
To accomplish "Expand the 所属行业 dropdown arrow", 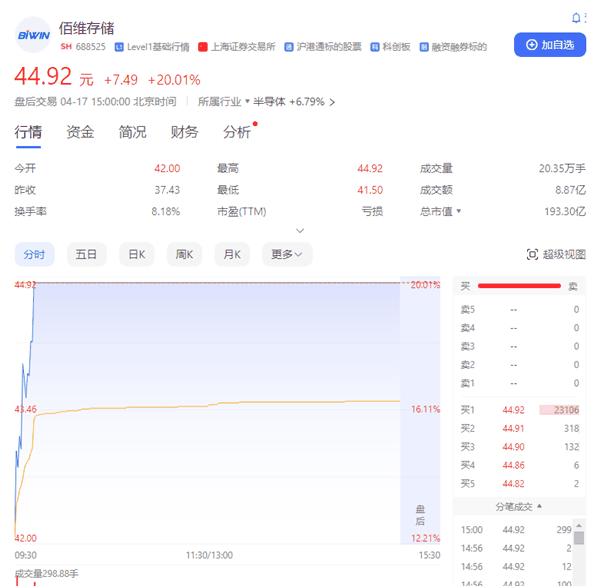I will [247, 101].
